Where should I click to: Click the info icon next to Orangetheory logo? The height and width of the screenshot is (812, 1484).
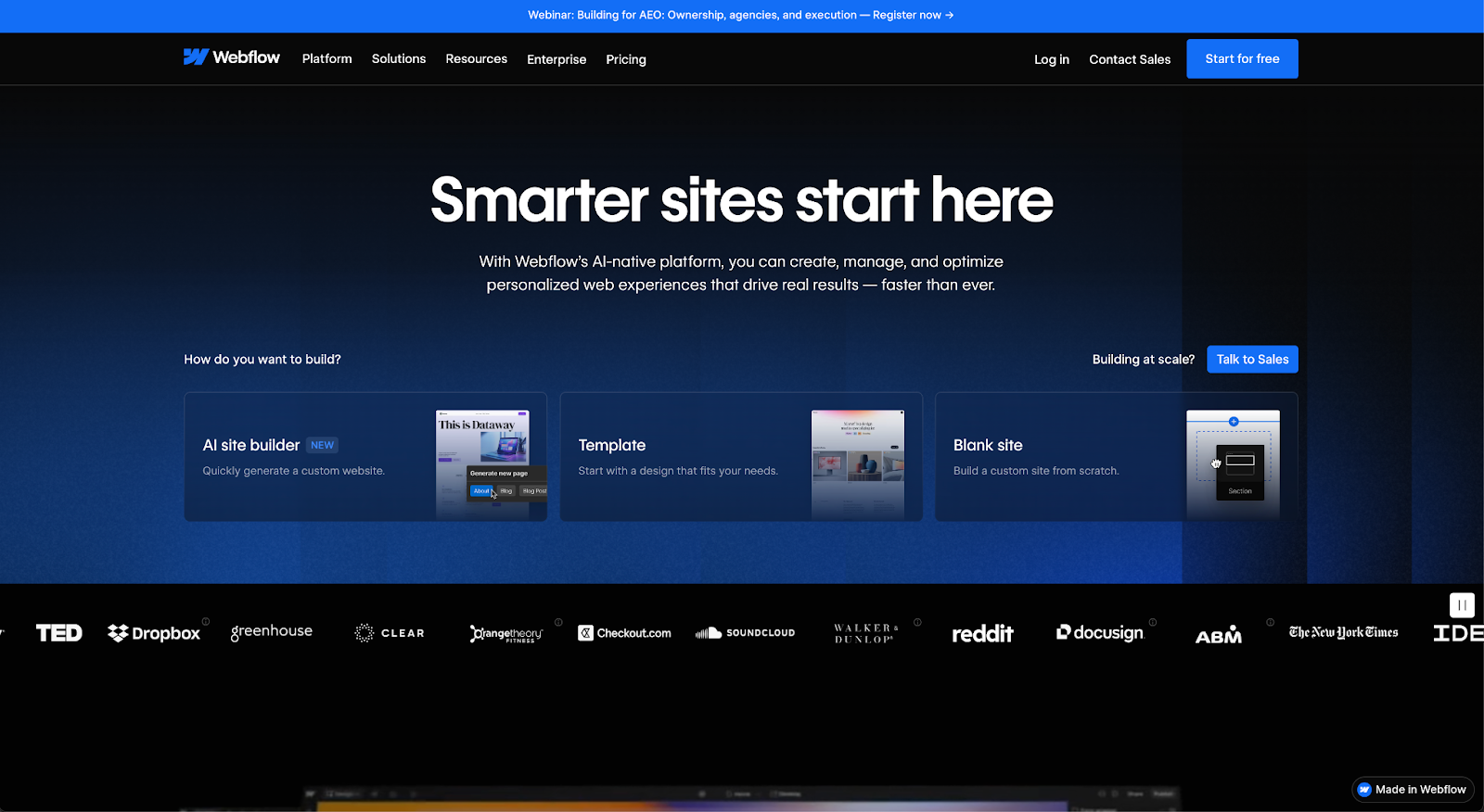tap(558, 622)
